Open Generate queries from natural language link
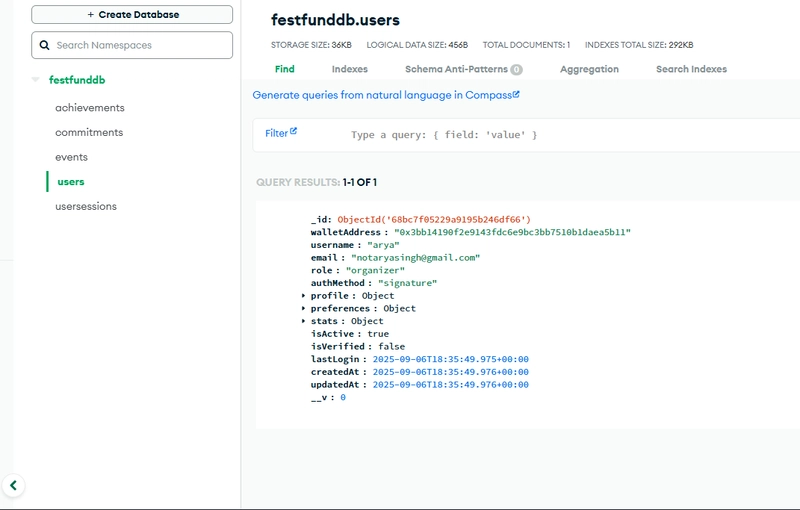Screen dimensions: 800x510 click(x=382, y=95)
